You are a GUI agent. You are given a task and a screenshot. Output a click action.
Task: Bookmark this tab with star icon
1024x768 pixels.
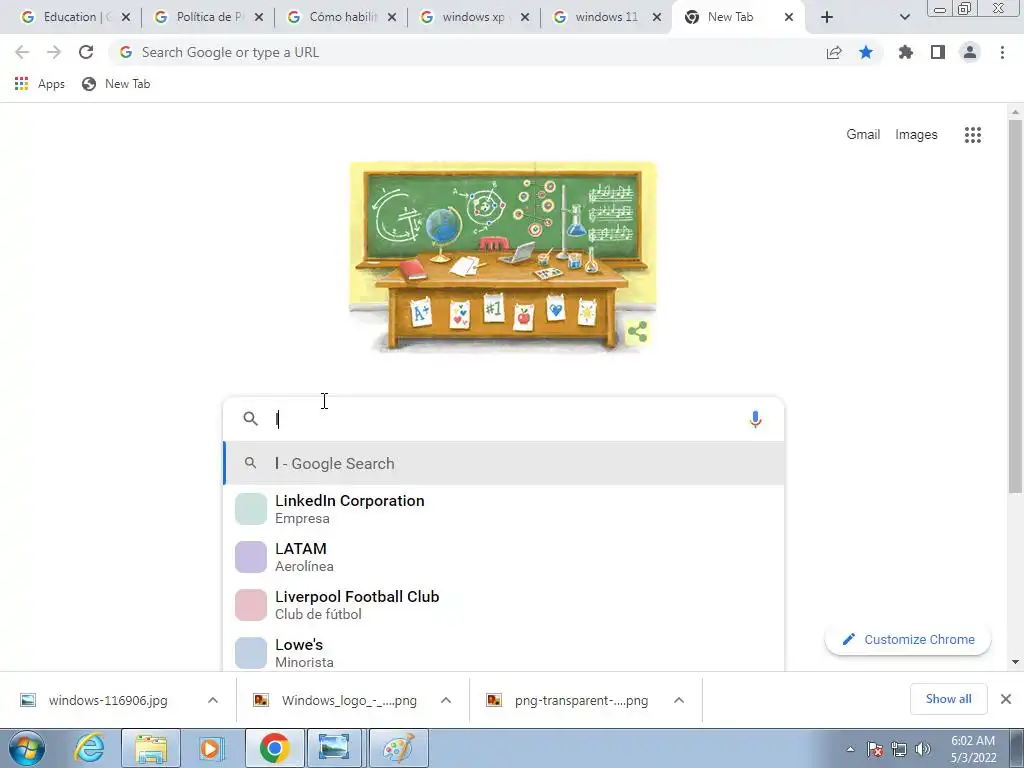click(x=866, y=52)
